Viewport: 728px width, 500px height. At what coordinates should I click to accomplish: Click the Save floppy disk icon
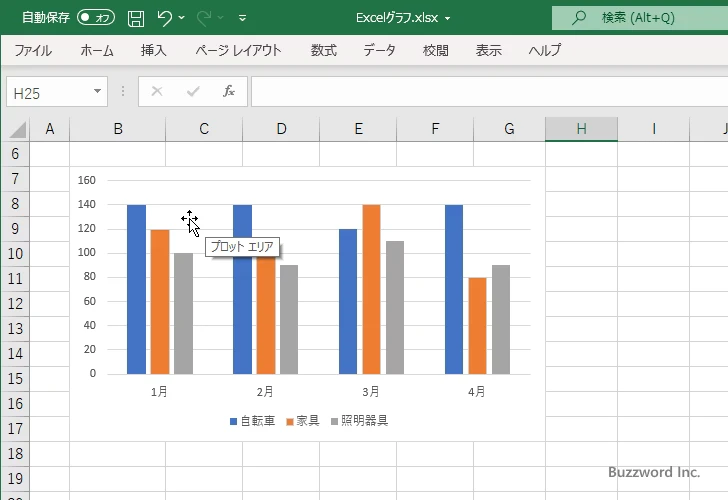[x=136, y=18]
